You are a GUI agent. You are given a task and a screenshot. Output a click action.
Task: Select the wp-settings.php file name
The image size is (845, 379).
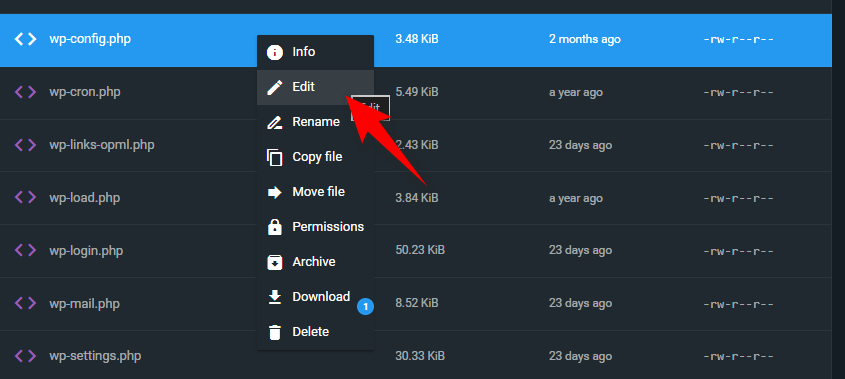[95, 356]
